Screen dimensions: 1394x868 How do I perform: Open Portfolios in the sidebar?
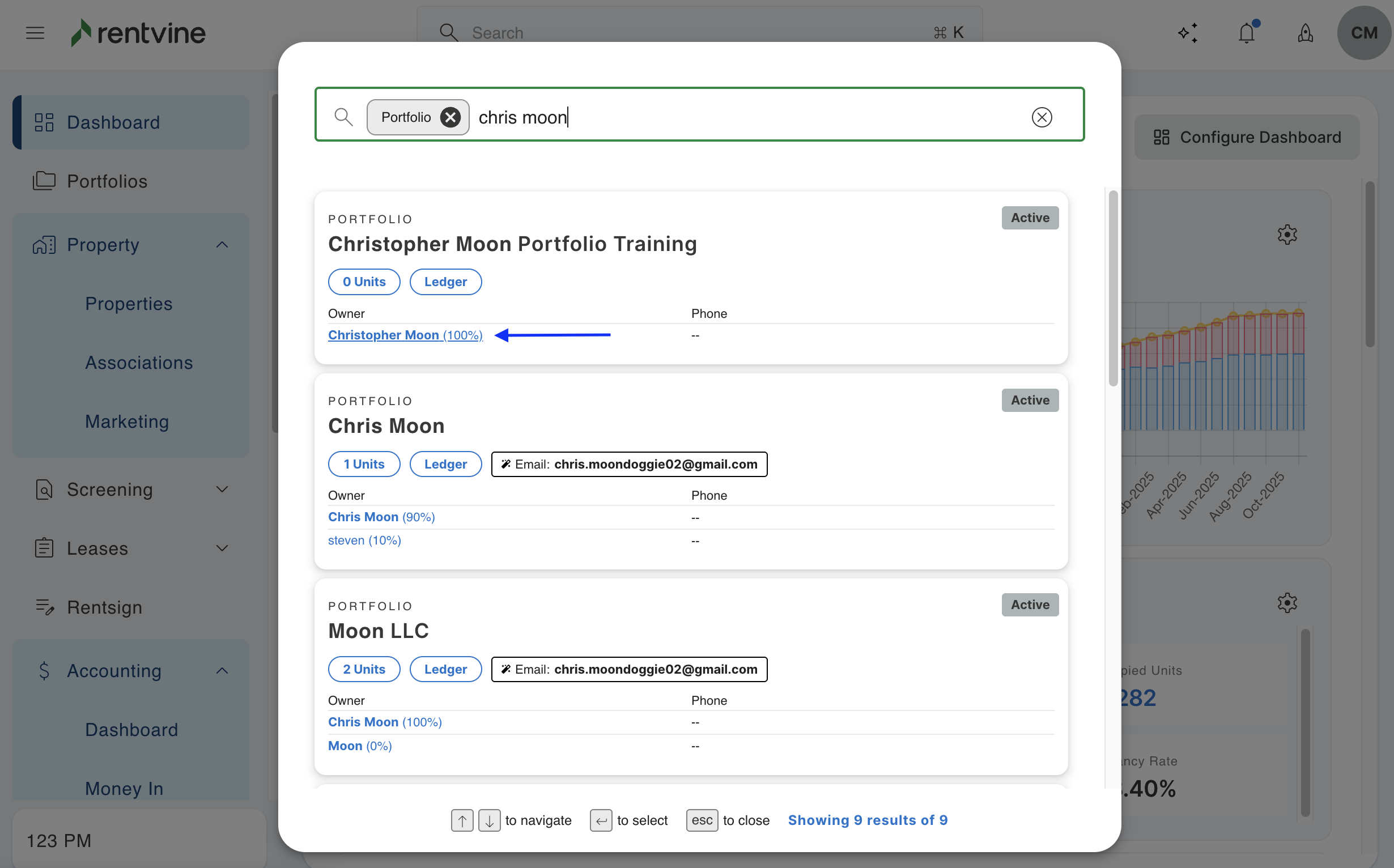(107, 181)
